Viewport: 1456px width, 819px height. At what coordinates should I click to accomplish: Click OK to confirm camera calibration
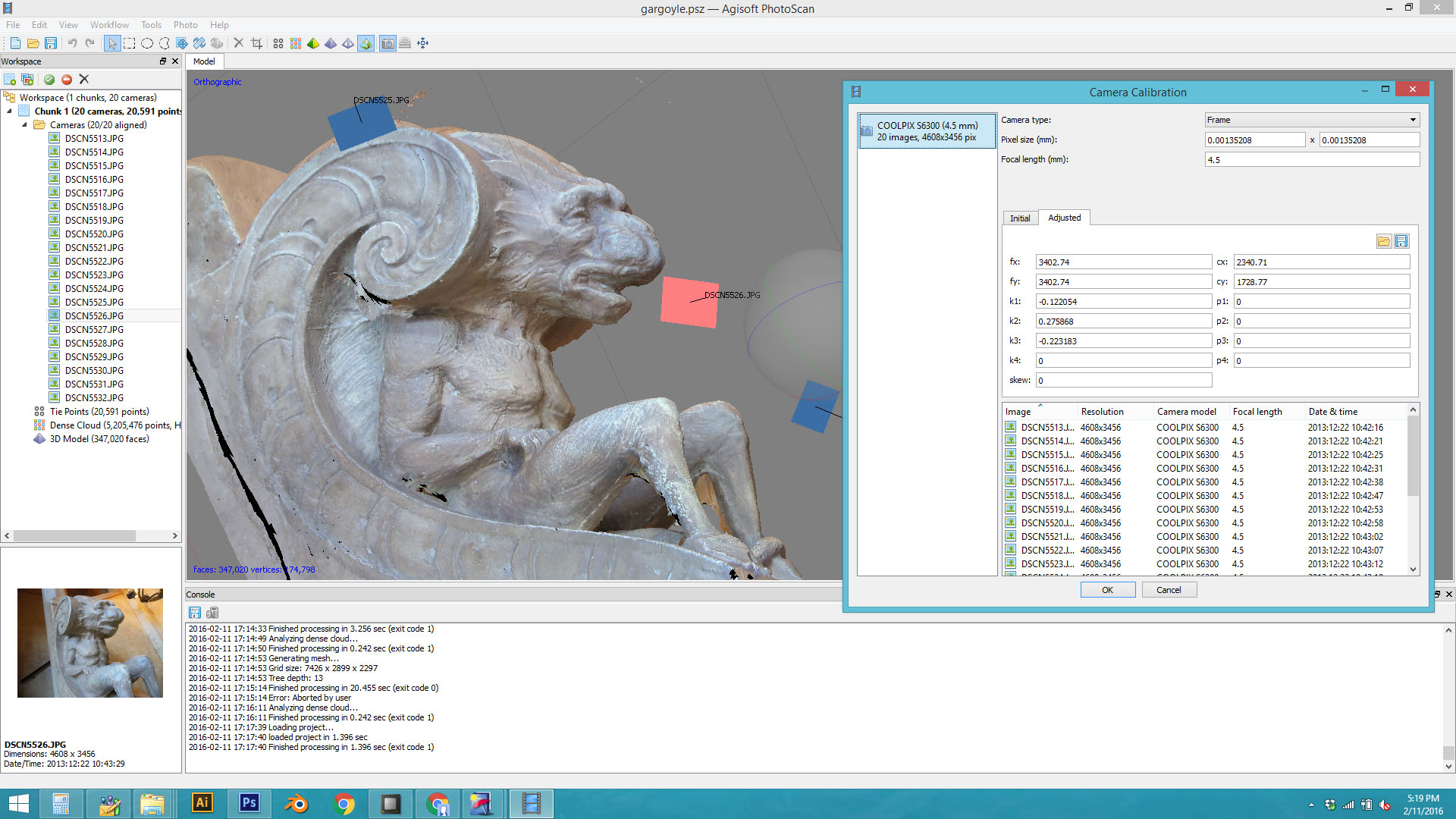[1107, 589]
